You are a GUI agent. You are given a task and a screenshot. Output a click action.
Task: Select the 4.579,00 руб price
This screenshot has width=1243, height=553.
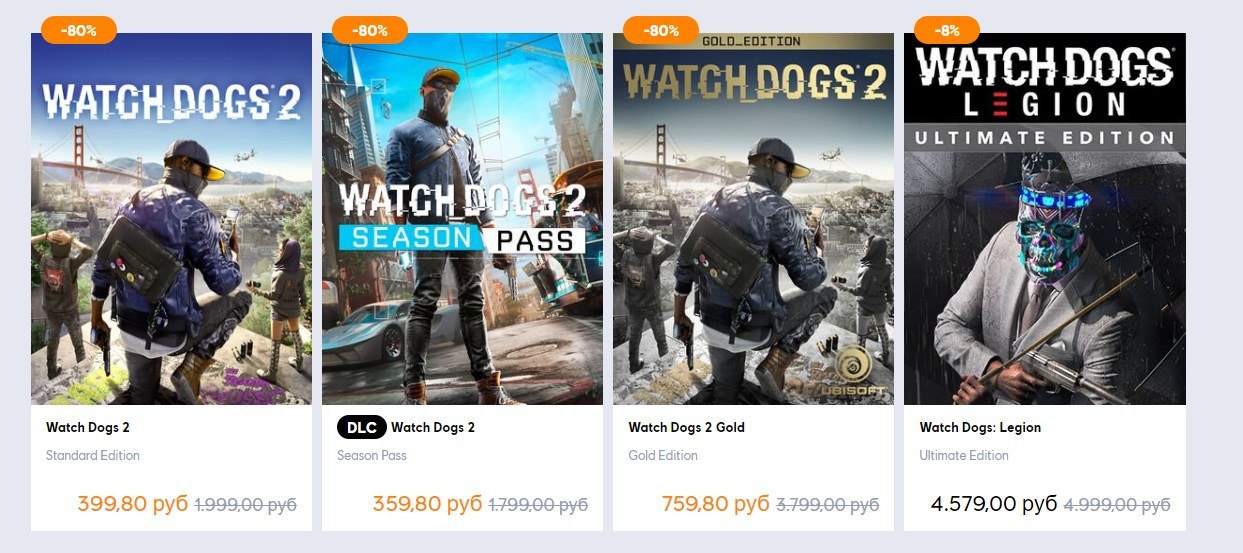click(x=994, y=504)
